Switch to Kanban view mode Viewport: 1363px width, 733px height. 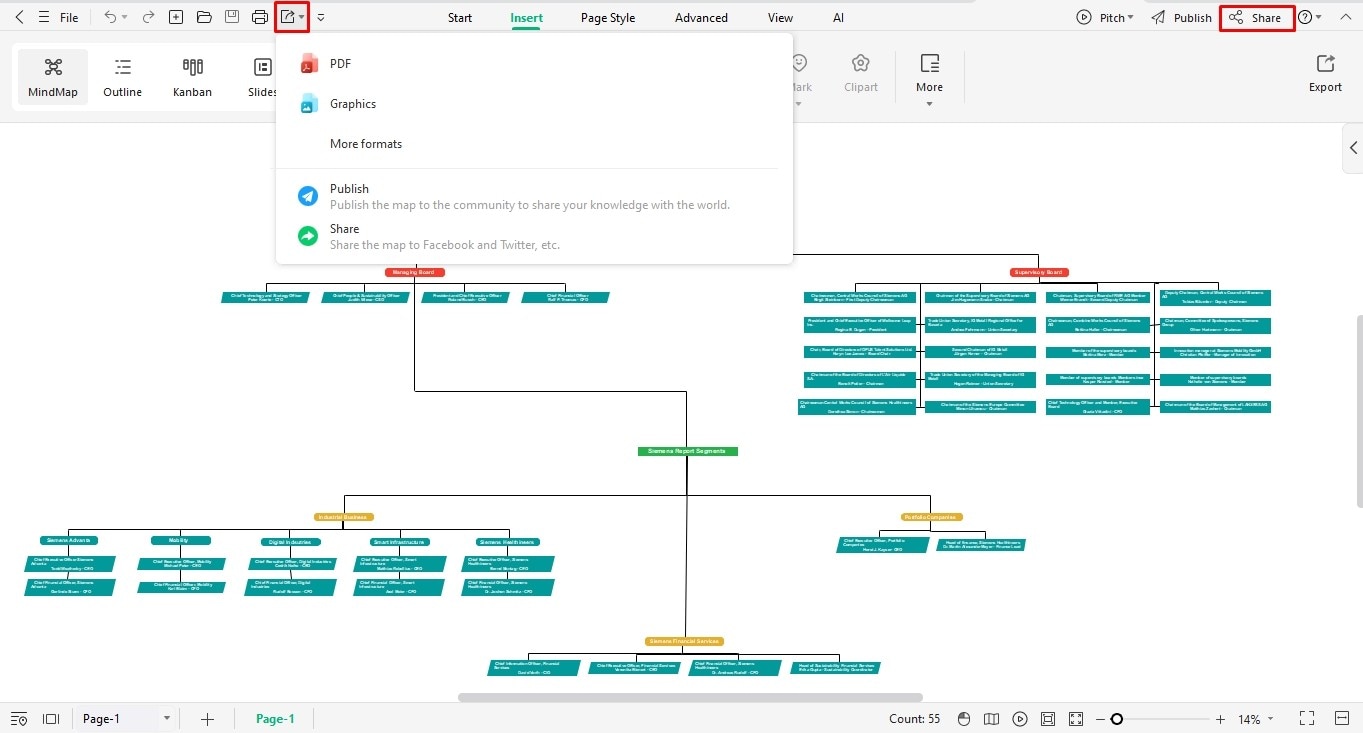click(x=192, y=78)
